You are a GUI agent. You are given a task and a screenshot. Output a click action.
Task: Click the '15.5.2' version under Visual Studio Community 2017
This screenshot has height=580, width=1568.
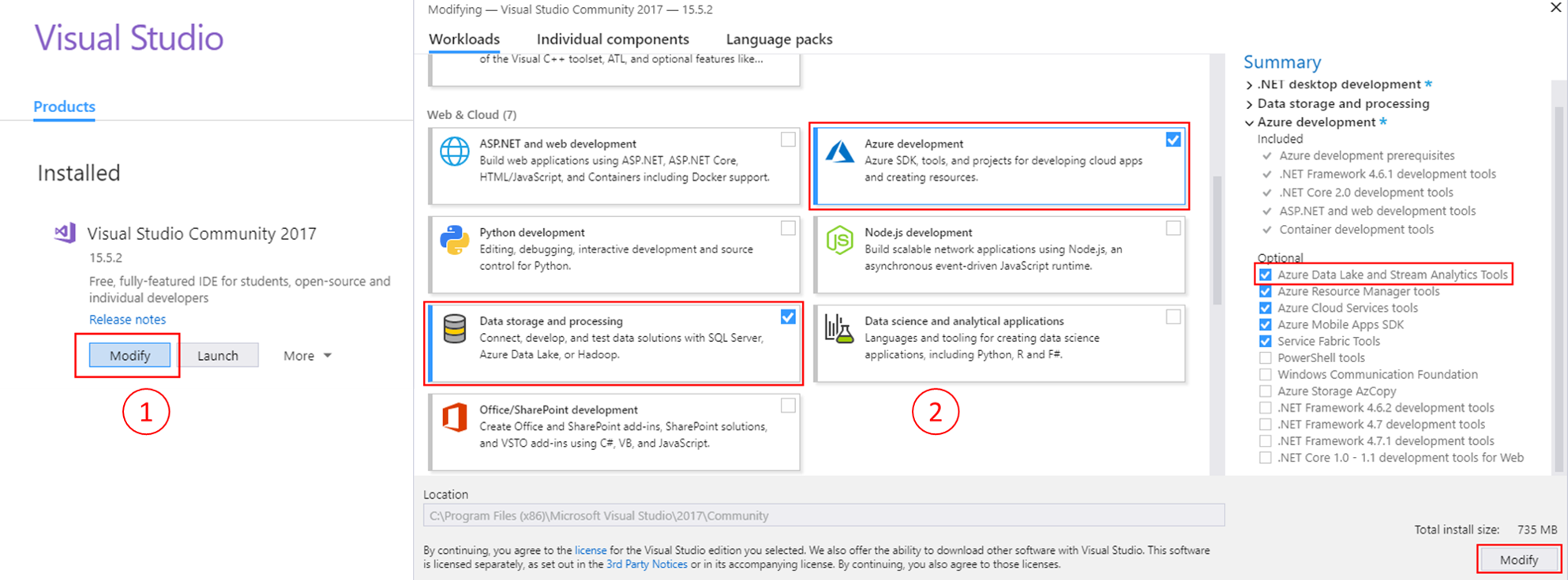[x=105, y=257]
